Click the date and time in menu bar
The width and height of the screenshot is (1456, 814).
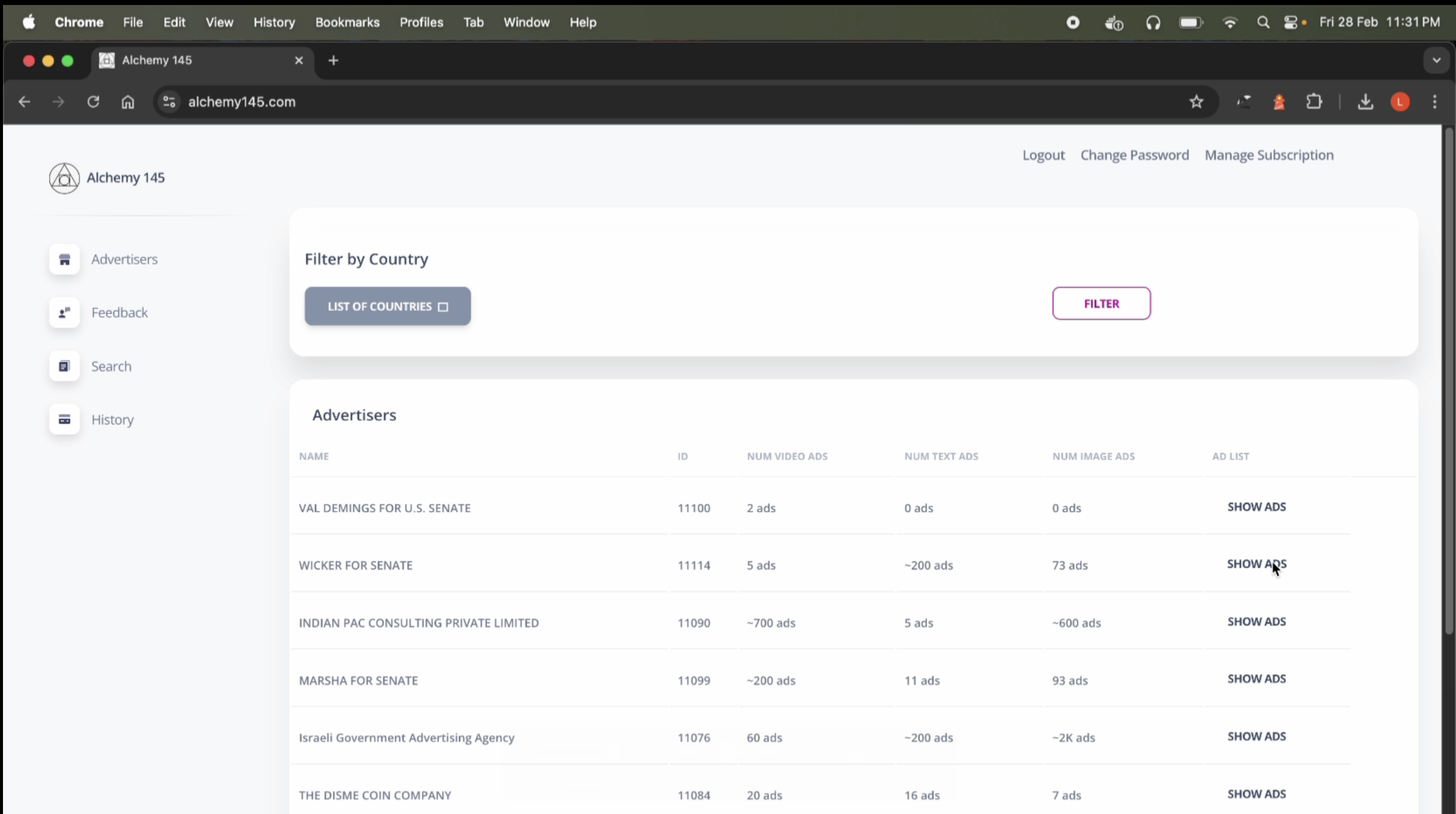pos(1380,22)
